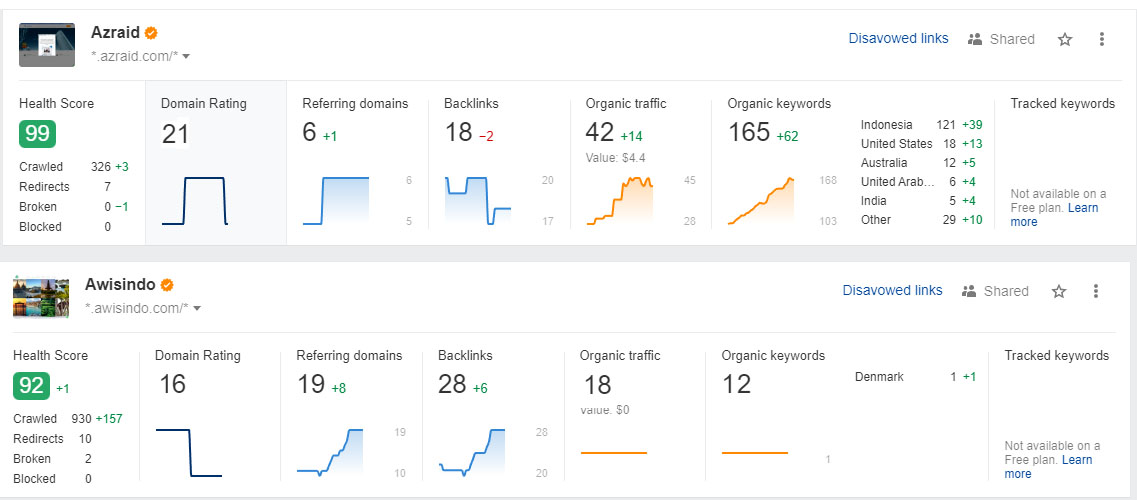Click Azraid Organic keywords value 165

[749, 133]
